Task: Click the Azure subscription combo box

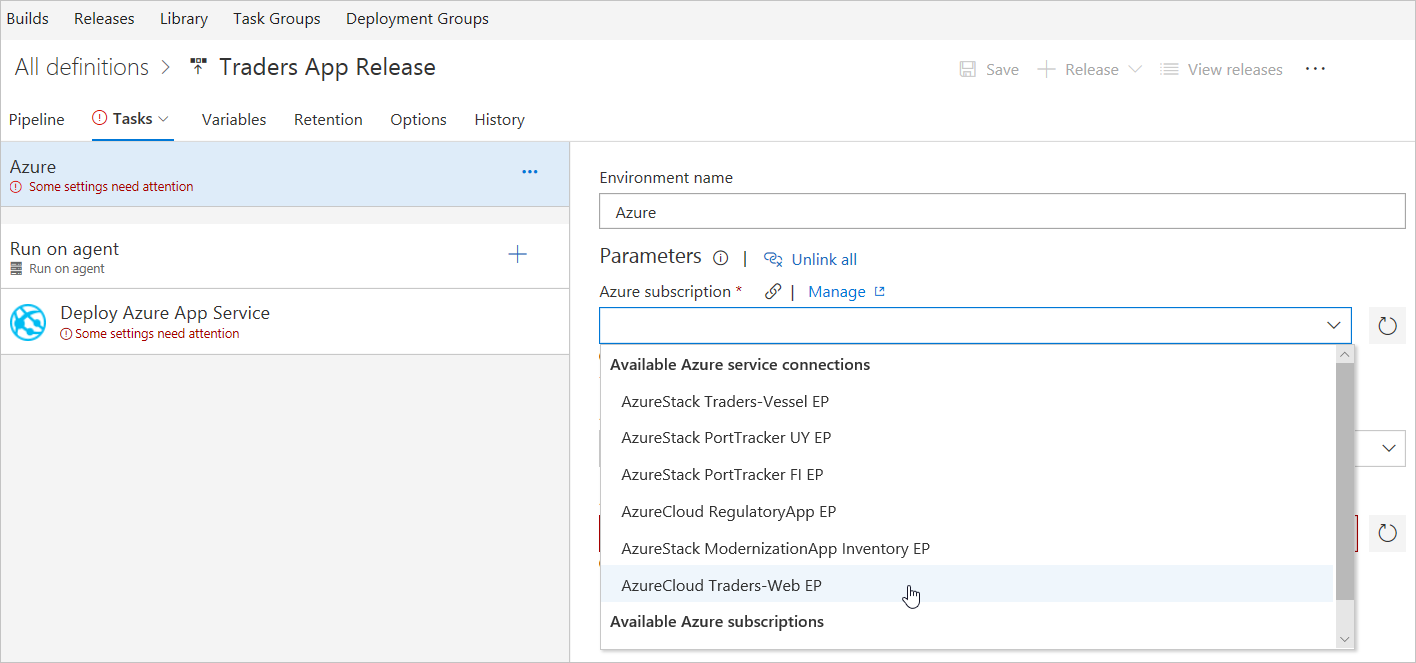Action: coord(975,325)
